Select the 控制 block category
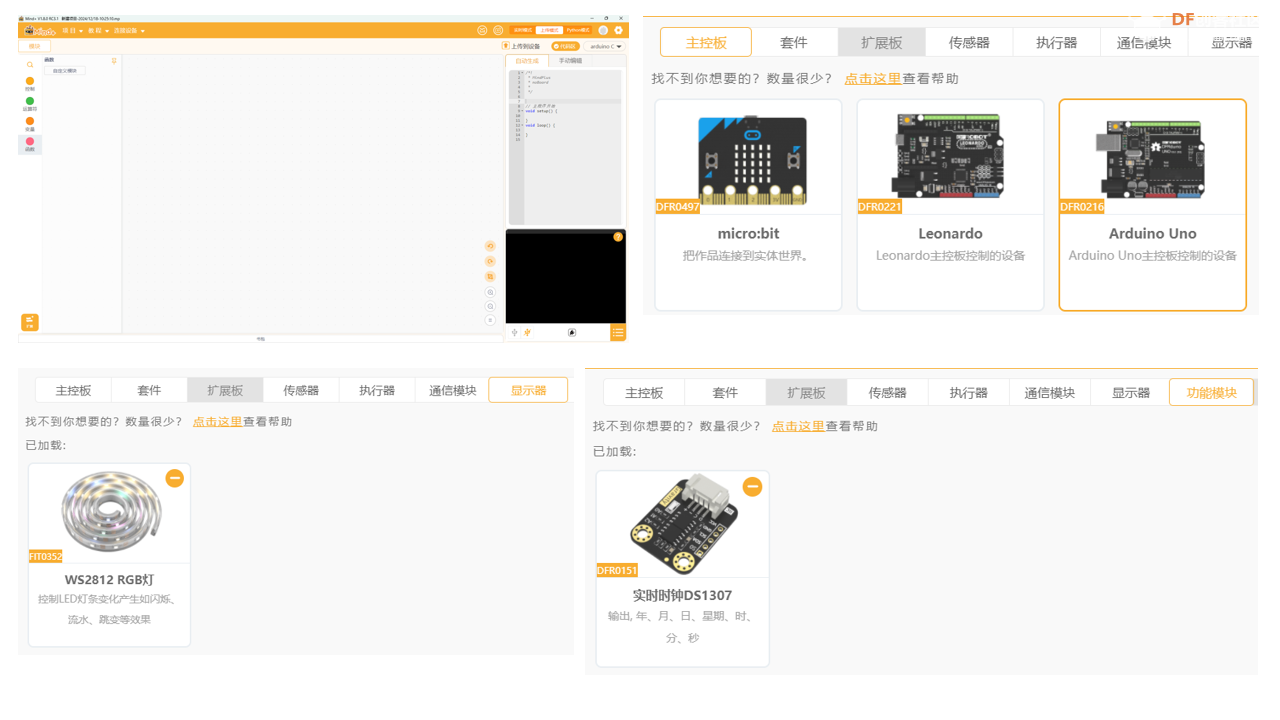This screenshot has width=1280, height=720. tap(30, 83)
